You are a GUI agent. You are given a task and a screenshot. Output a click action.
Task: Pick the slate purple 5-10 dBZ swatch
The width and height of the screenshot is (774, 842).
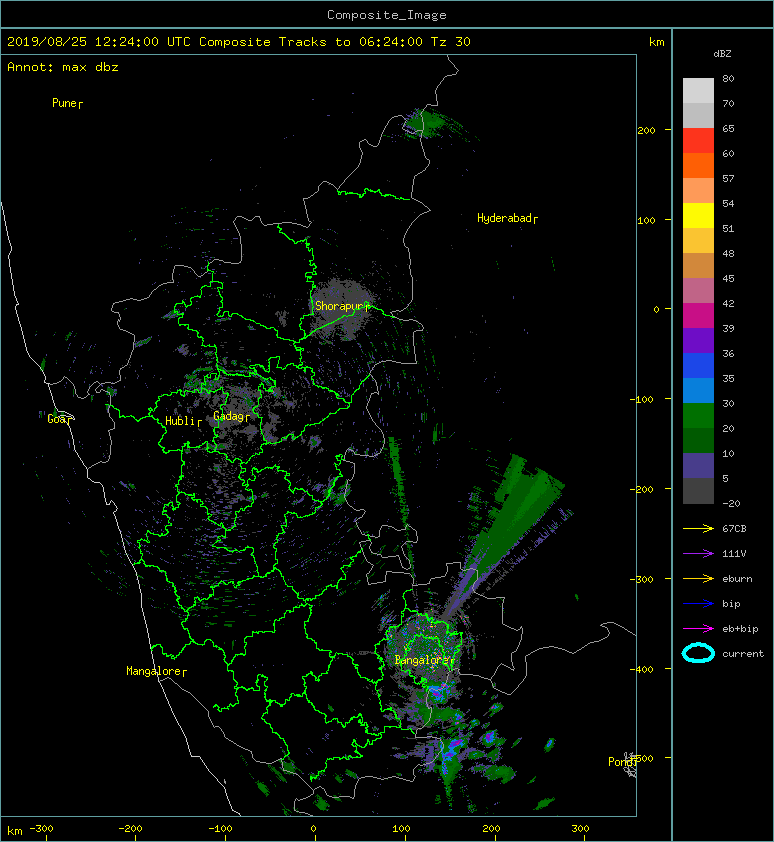pyautogui.click(x=698, y=466)
